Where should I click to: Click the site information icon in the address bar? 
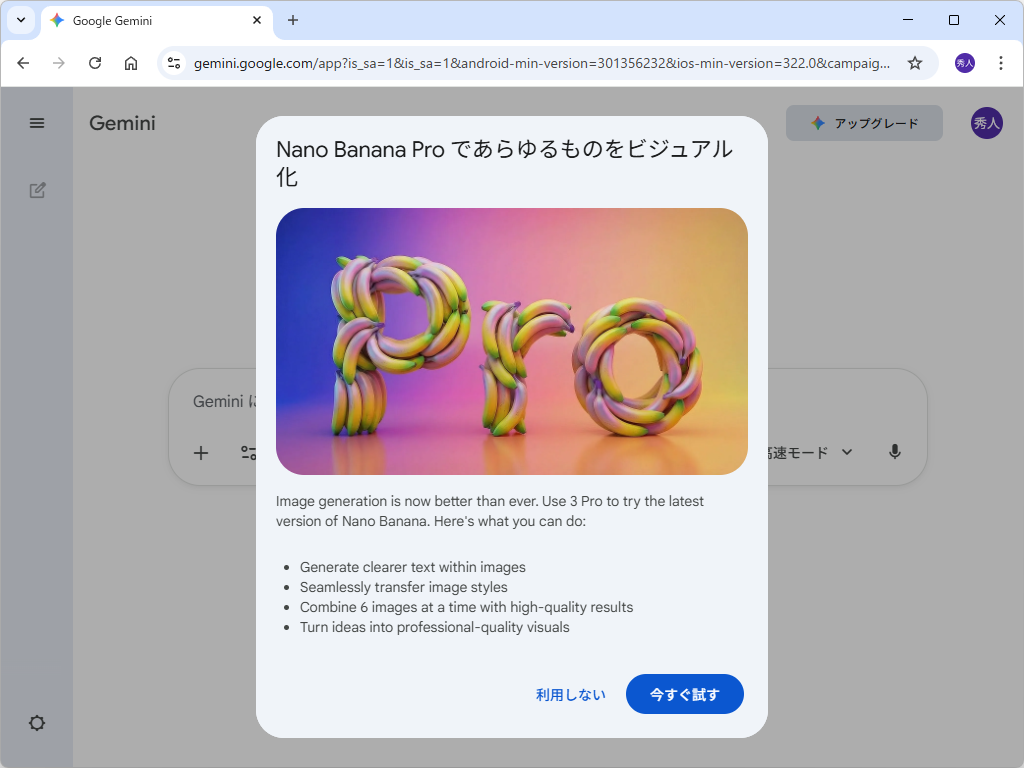click(175, 62)
